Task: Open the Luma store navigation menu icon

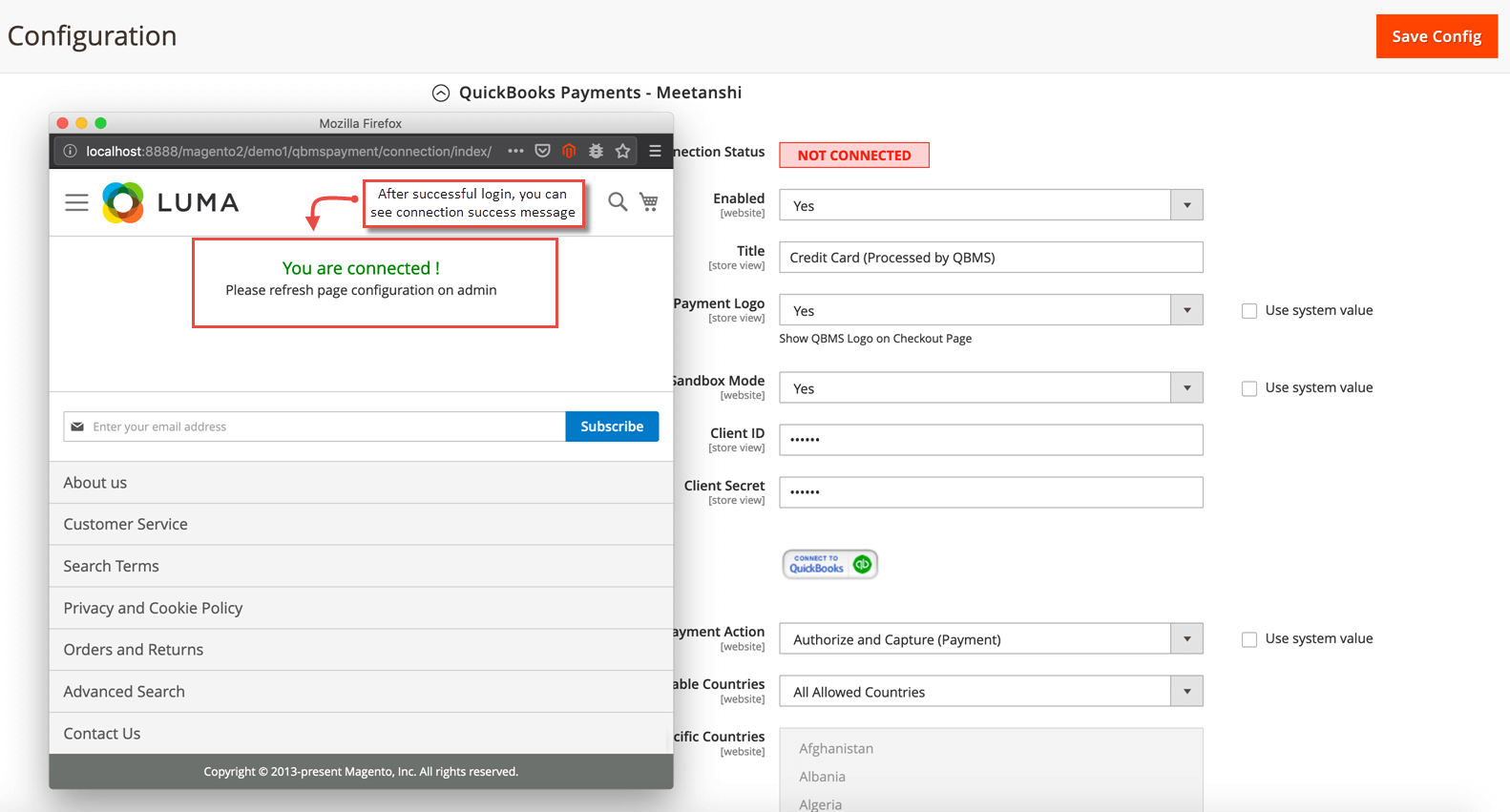Action: click(x=76, y=202)
